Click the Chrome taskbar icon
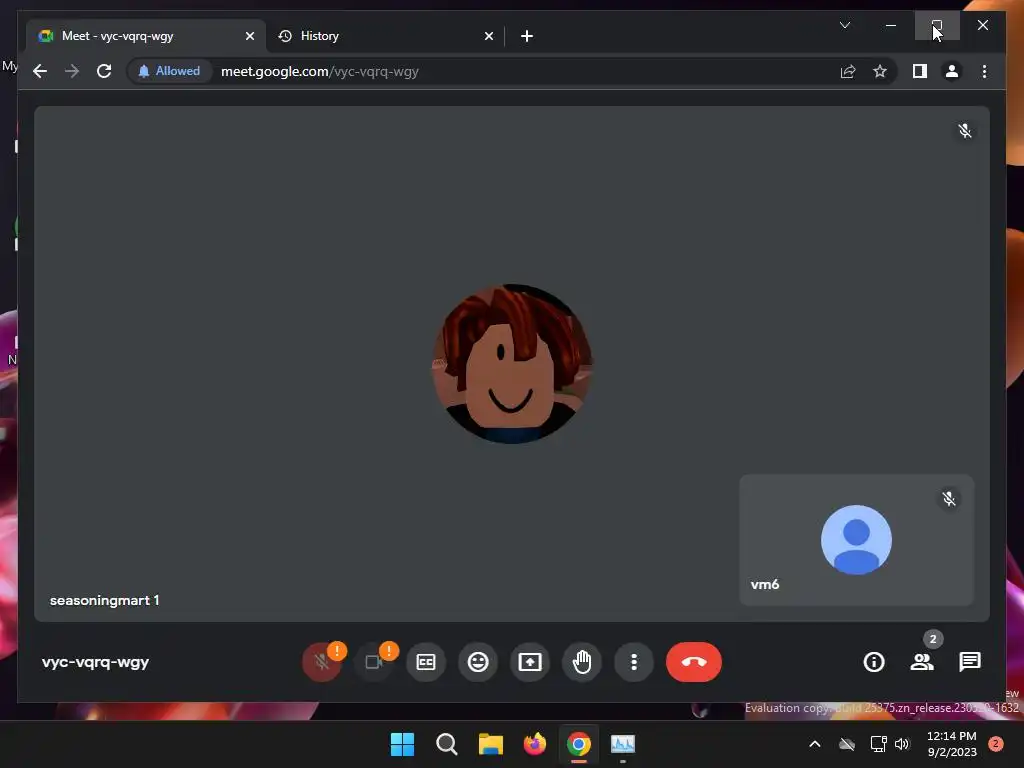The width and height of the screenshot is (1024, 768). click(579, 744)
